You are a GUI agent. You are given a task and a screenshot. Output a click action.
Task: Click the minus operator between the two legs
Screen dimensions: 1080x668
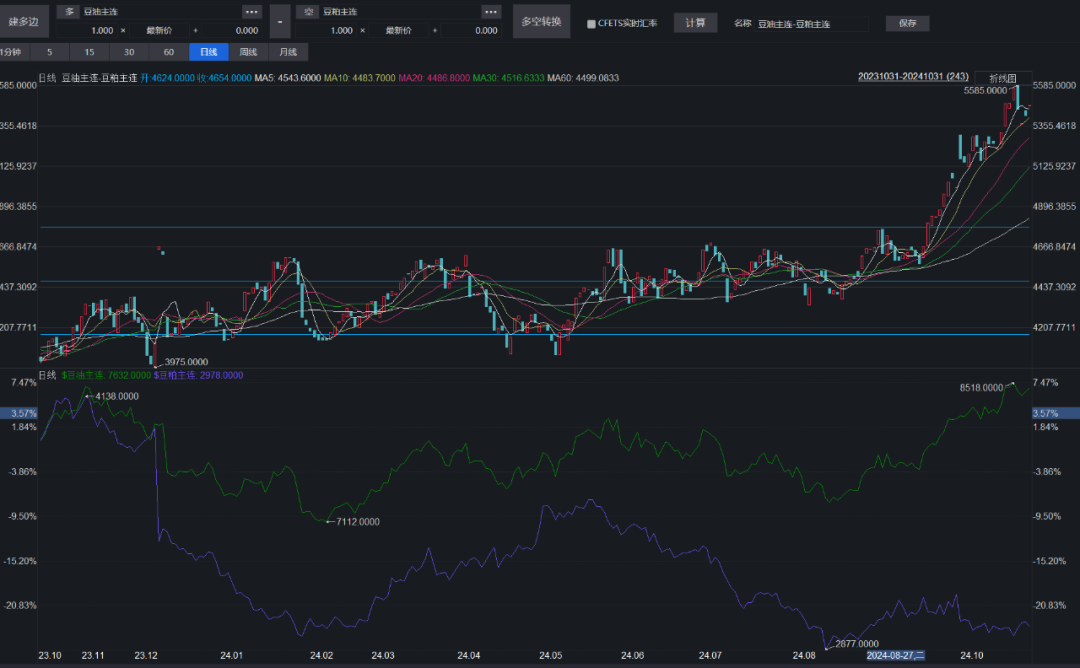click(x=280, y=21)
